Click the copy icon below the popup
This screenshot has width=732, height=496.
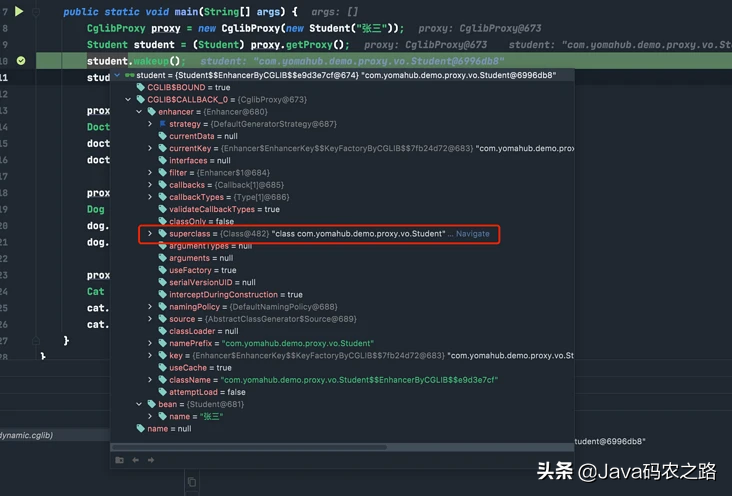coord(191,482)
